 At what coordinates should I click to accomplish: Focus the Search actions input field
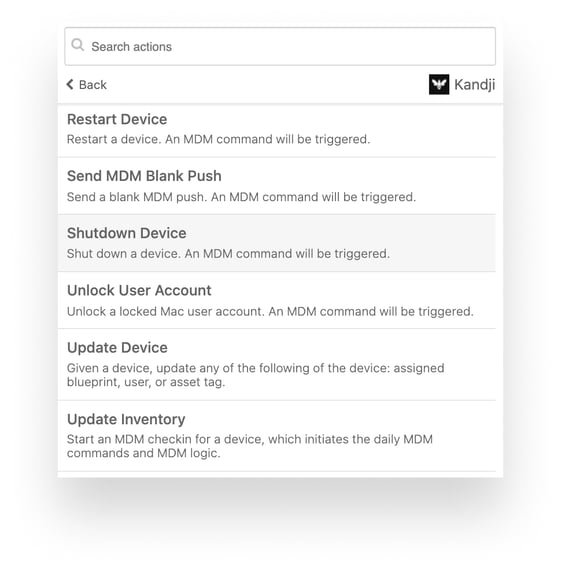280,47
